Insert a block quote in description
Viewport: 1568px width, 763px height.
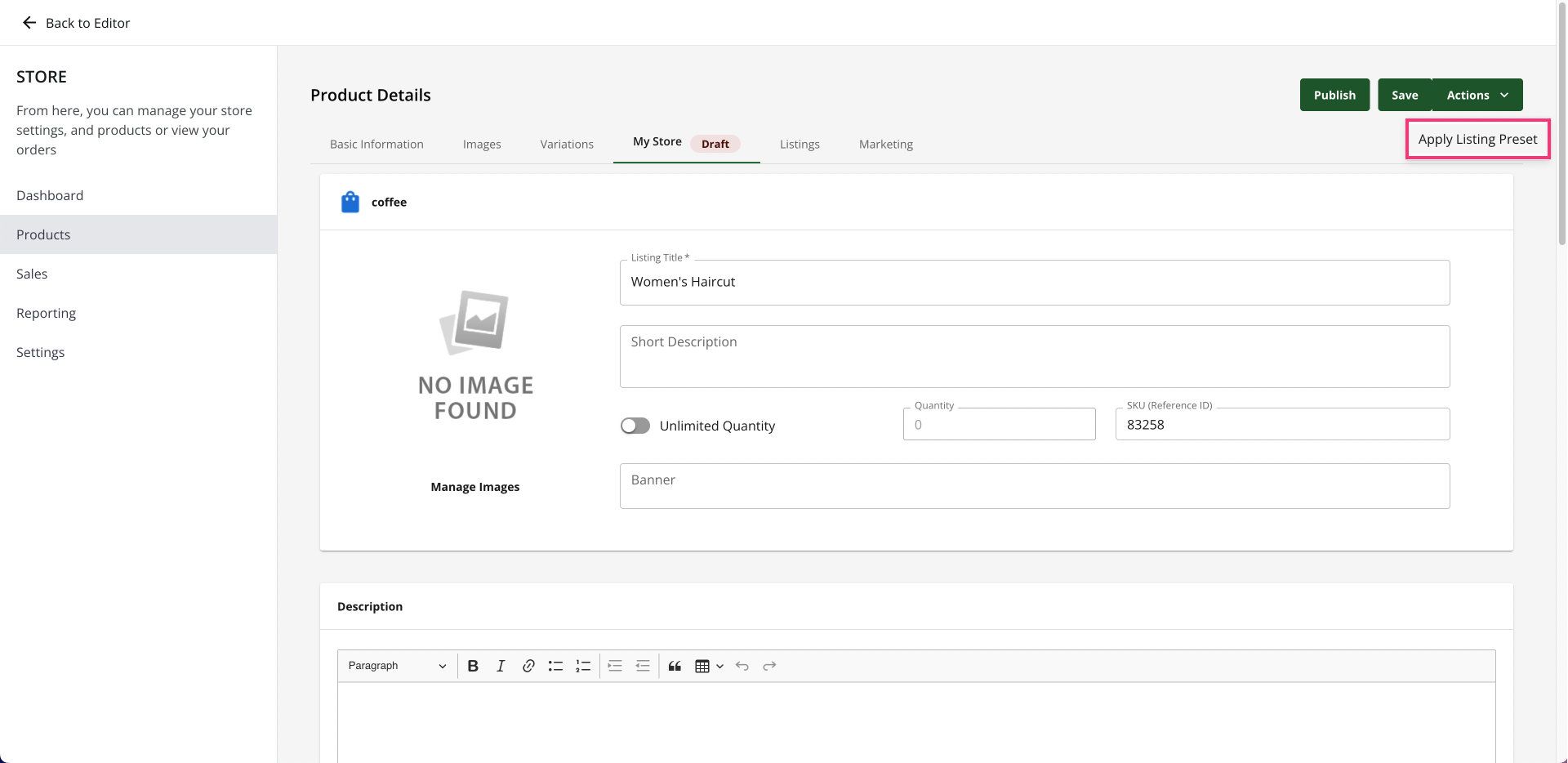click(675, 666)
